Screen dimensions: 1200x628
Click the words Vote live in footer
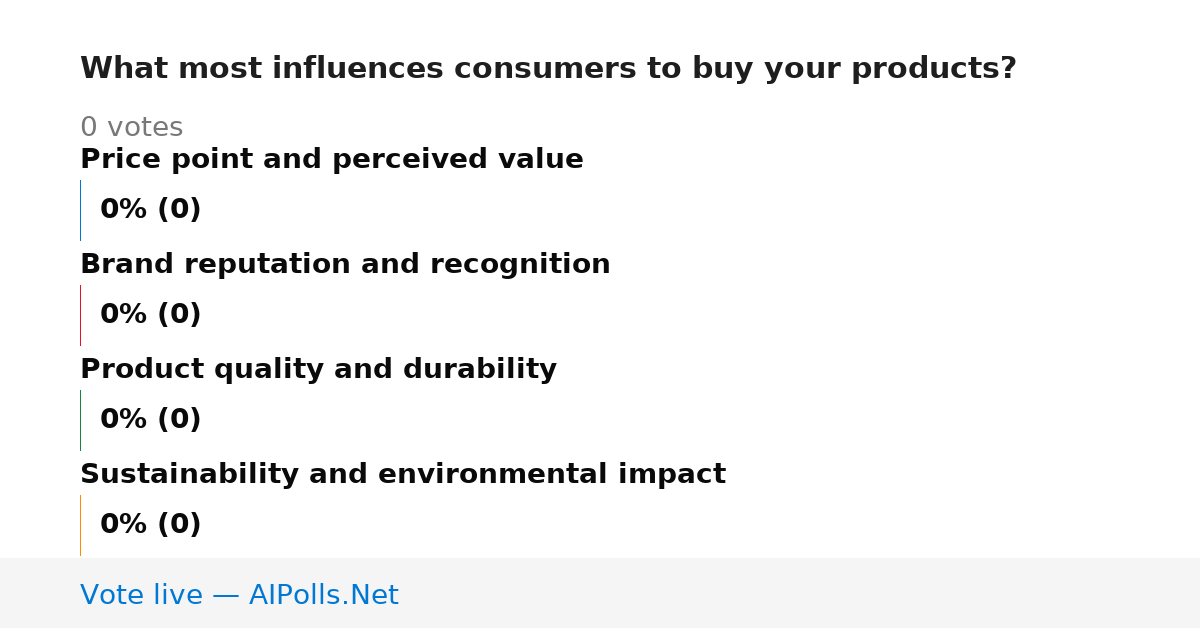point(141,596)
